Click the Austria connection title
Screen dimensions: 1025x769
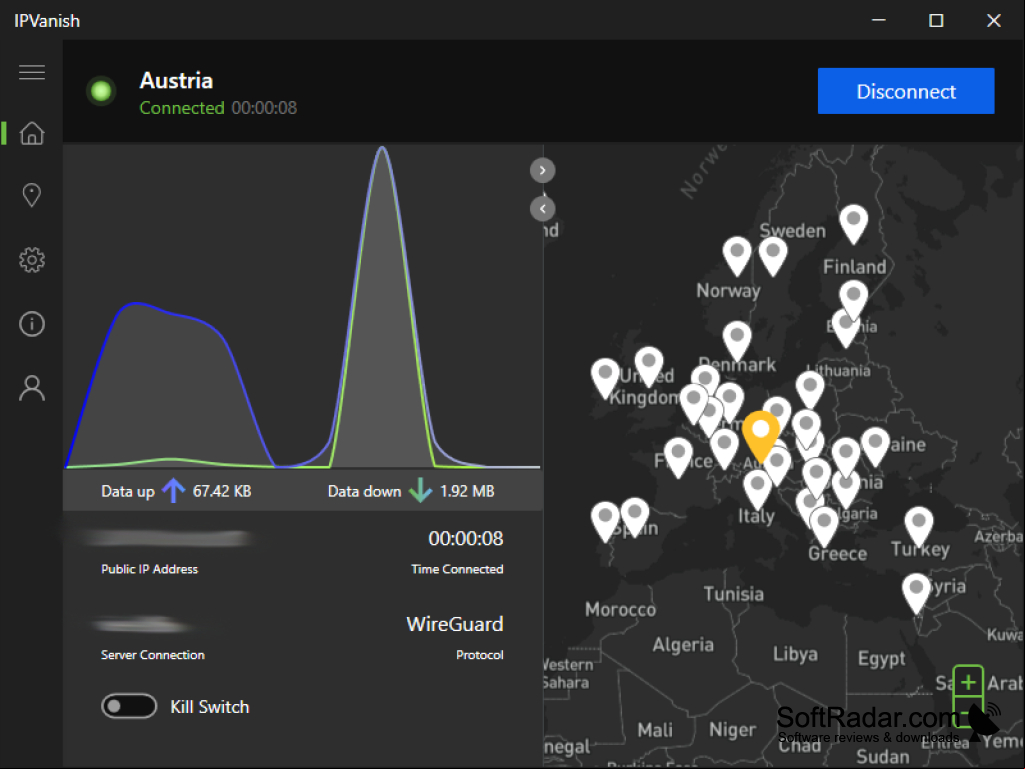point(176,80)
